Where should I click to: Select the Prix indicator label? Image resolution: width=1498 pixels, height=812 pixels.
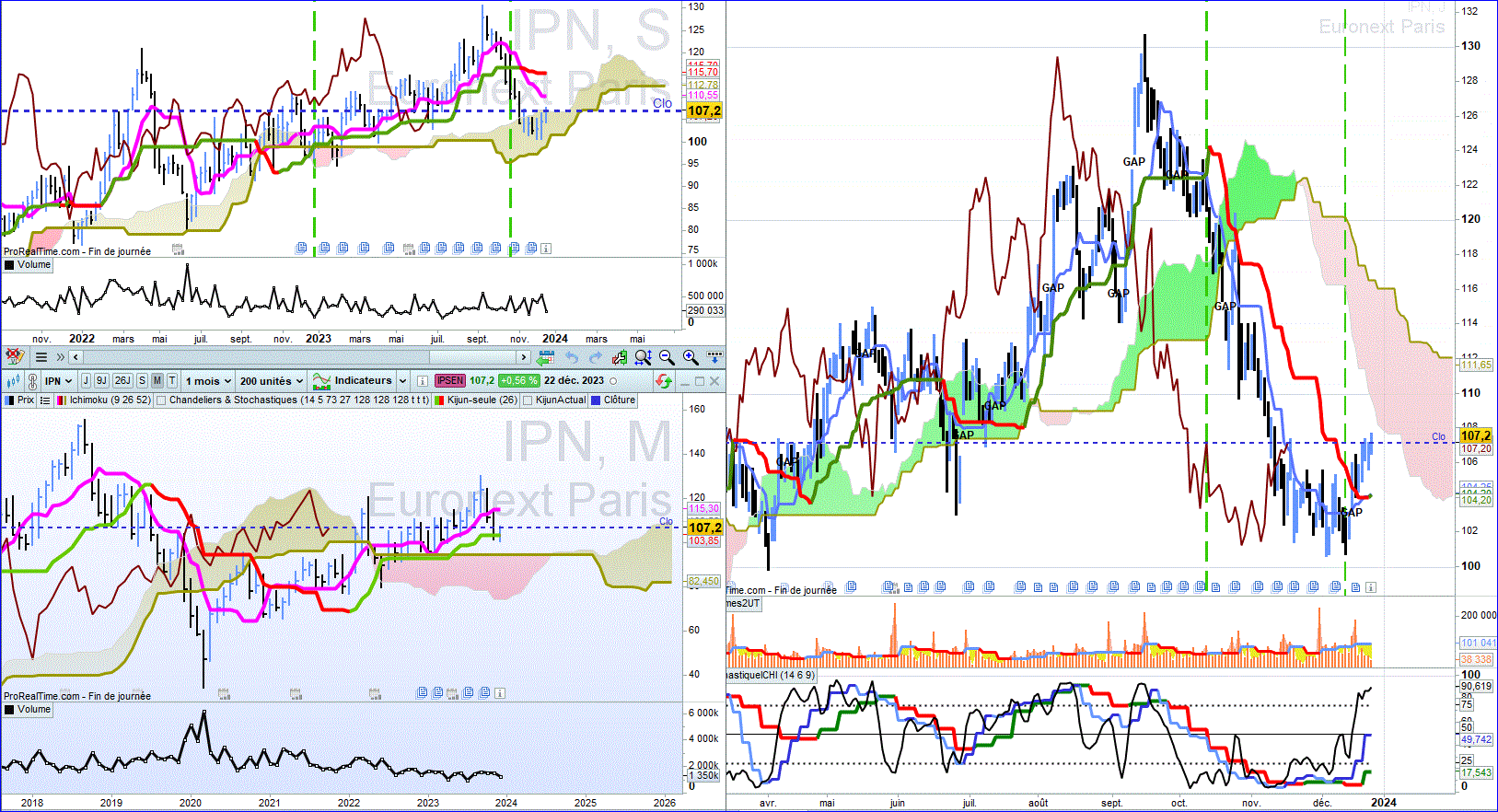coord(26,400)
